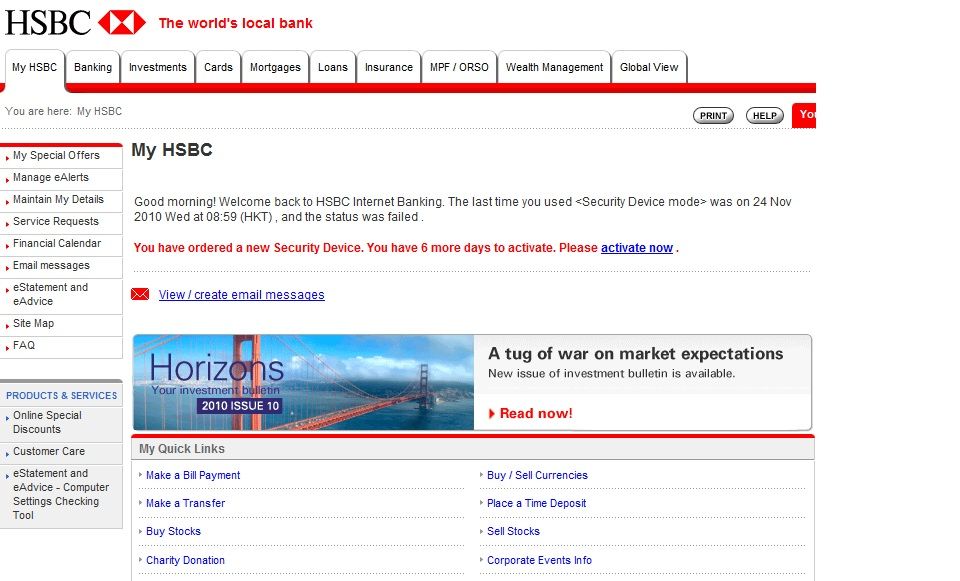Viewport: 960px width, 581px height.
Task: Open Computer Settings Checking Tool link
Action: 61,494
